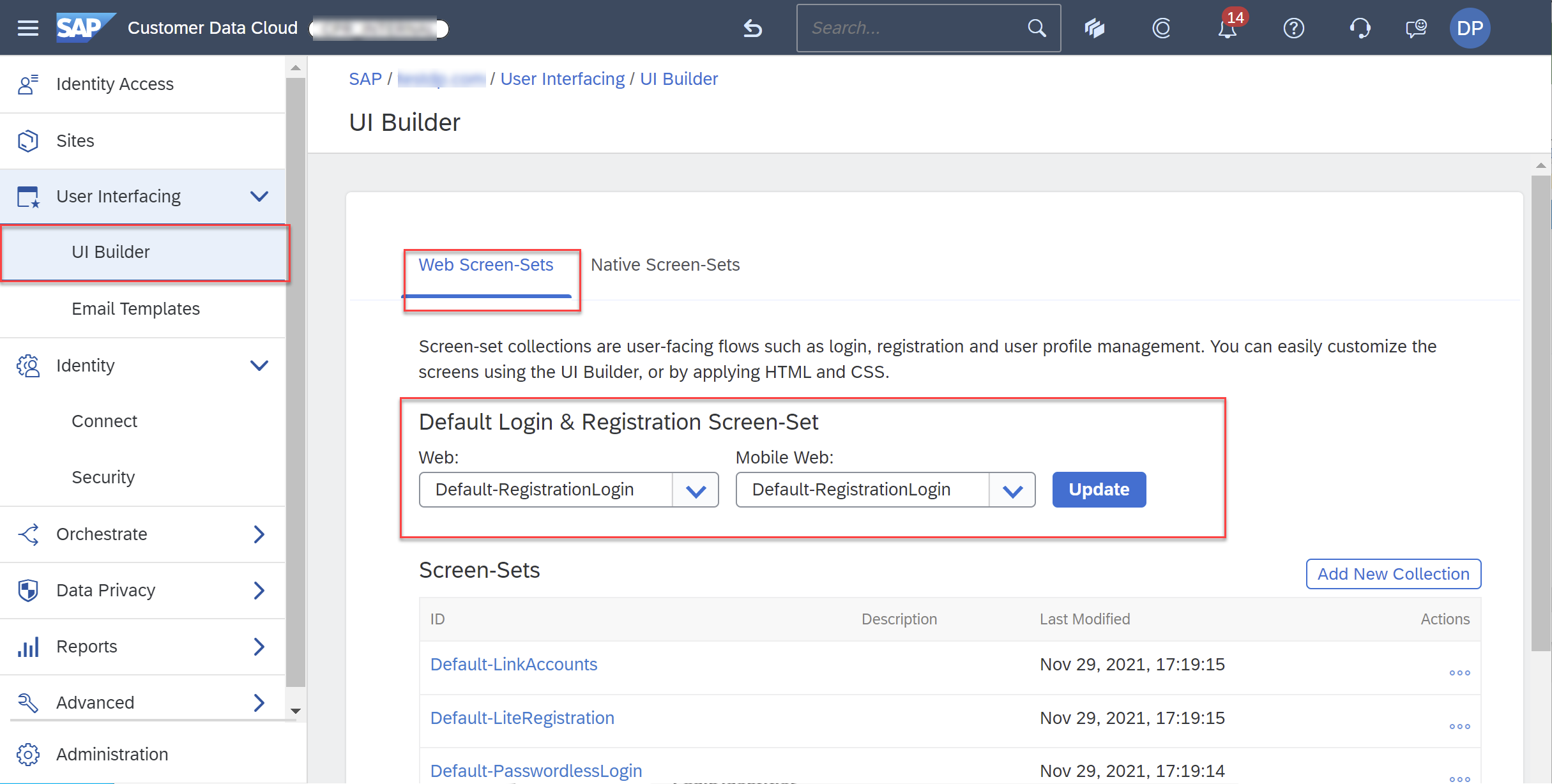Open Default-LinkAccounts screen-set link
This screenshot has width=1552, height=784.
click(x=514, y=665)
